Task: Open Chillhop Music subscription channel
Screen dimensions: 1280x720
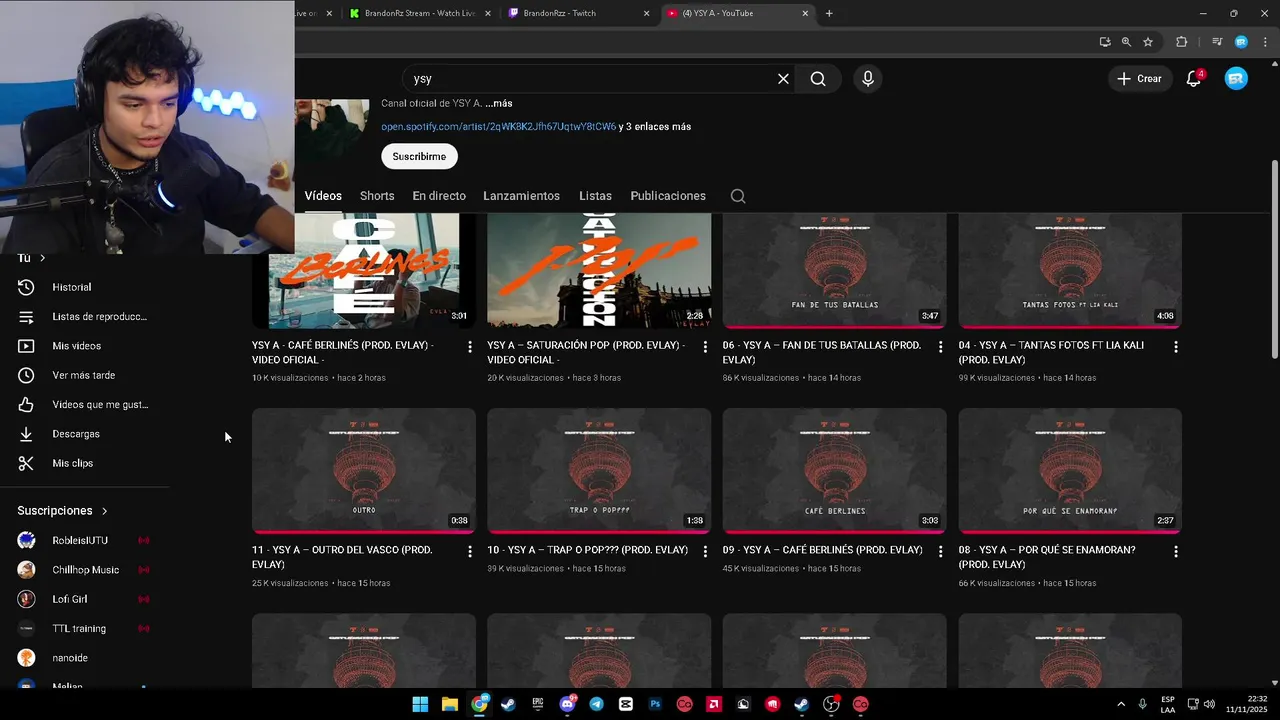Action: point(85,570)
